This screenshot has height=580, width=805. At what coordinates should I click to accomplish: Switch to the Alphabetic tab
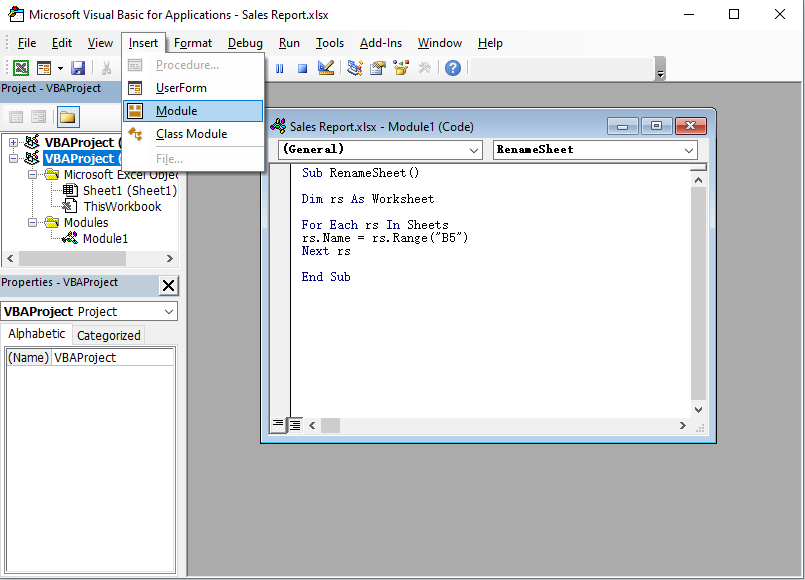coord(36,334)
